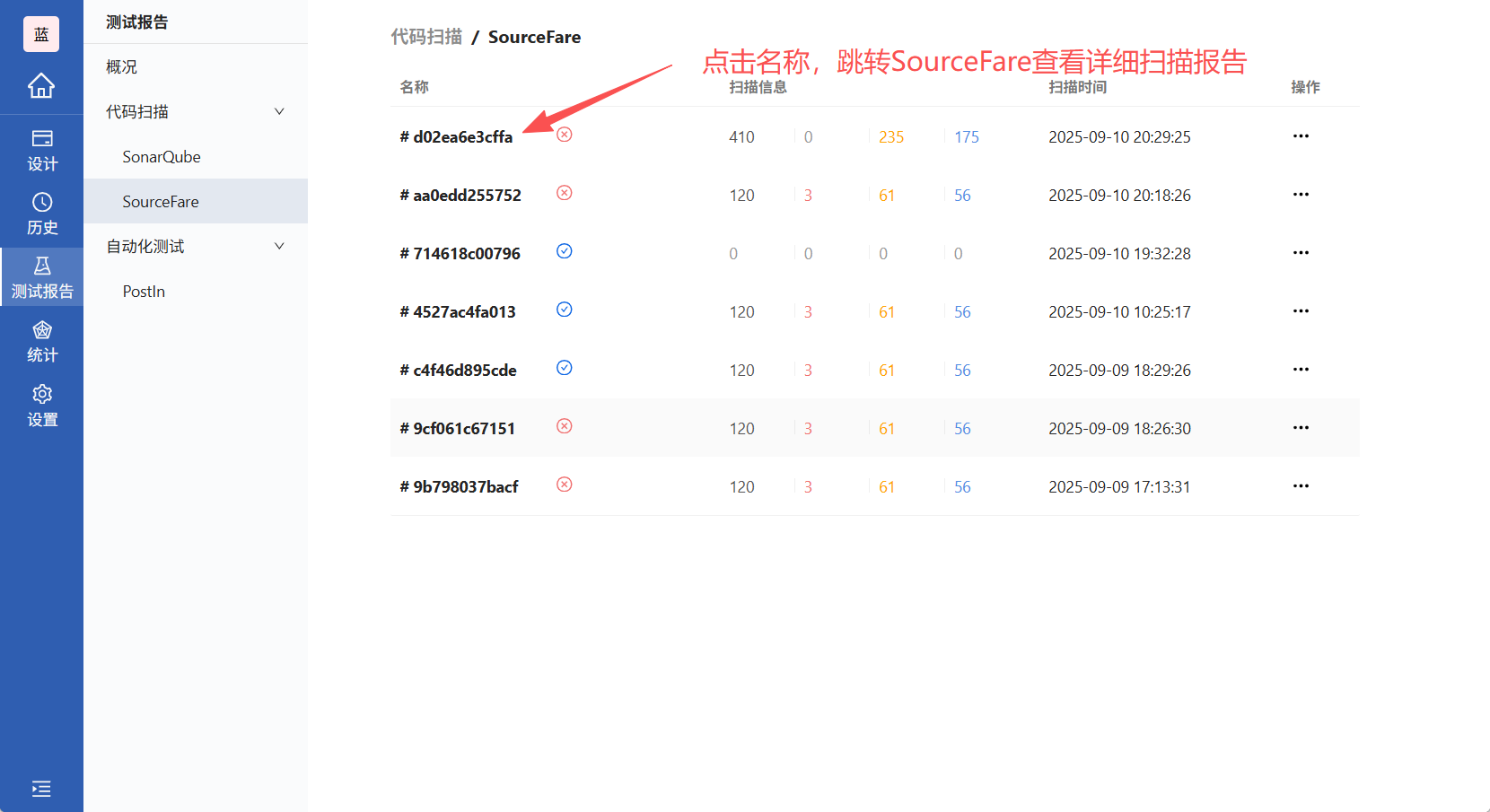Select 自动化测试 menu group label

click(x=145, y=246)
